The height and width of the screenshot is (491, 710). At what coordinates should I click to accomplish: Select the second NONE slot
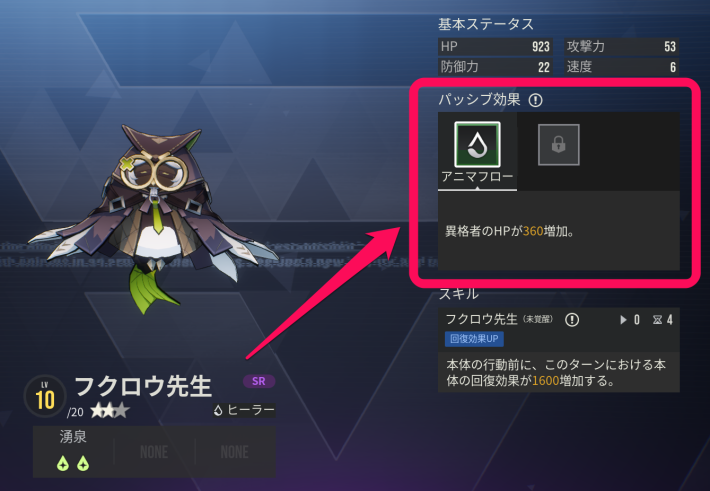235,452
